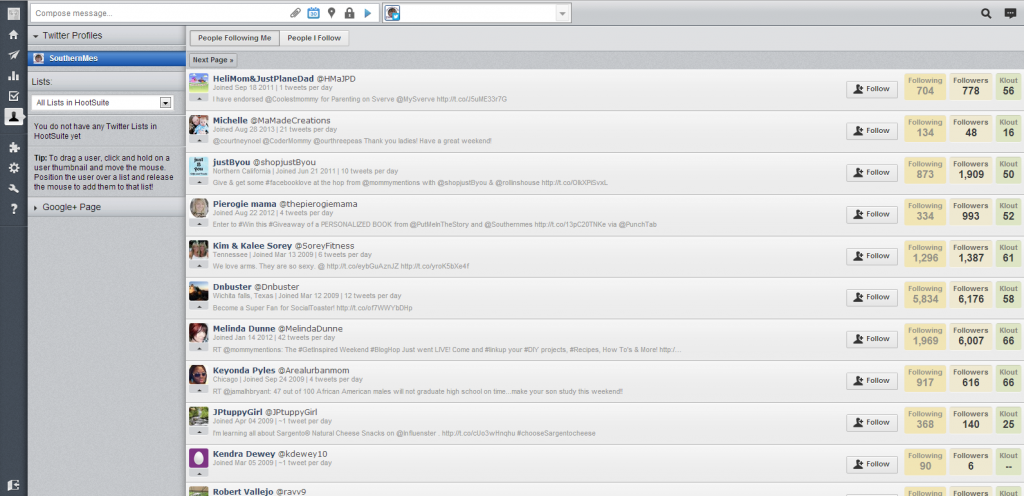
Task: Open the Publisher paper-plane icon
Action: 13,55
